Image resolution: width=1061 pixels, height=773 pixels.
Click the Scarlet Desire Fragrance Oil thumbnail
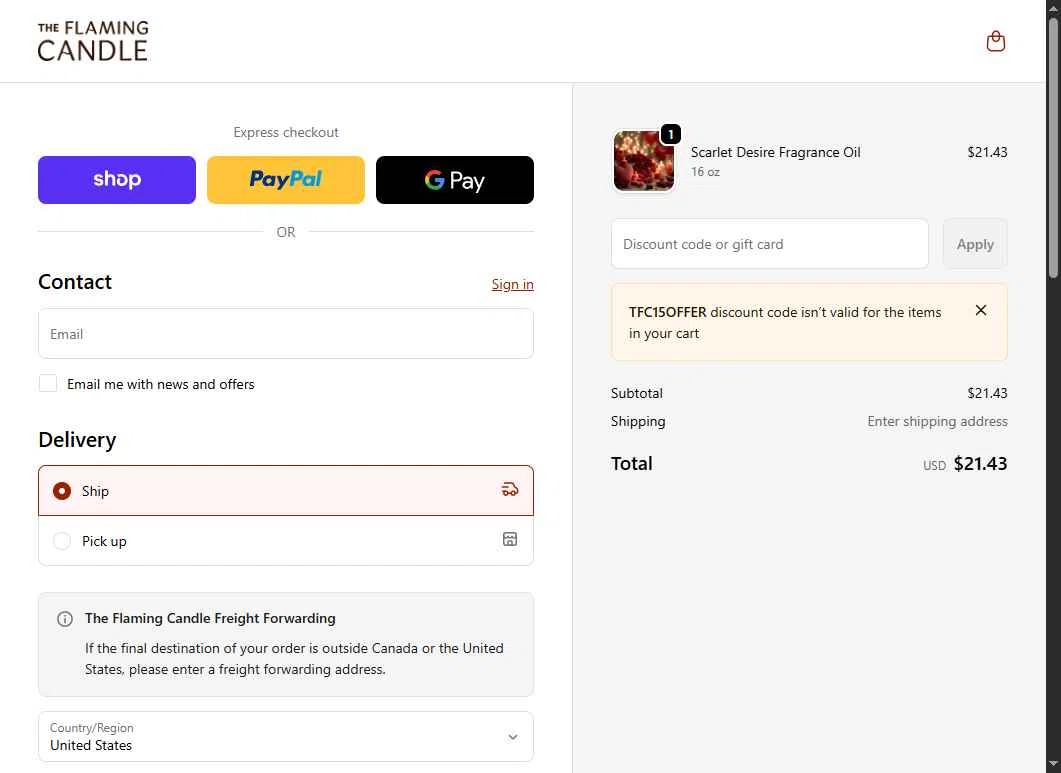click(644, 161)
